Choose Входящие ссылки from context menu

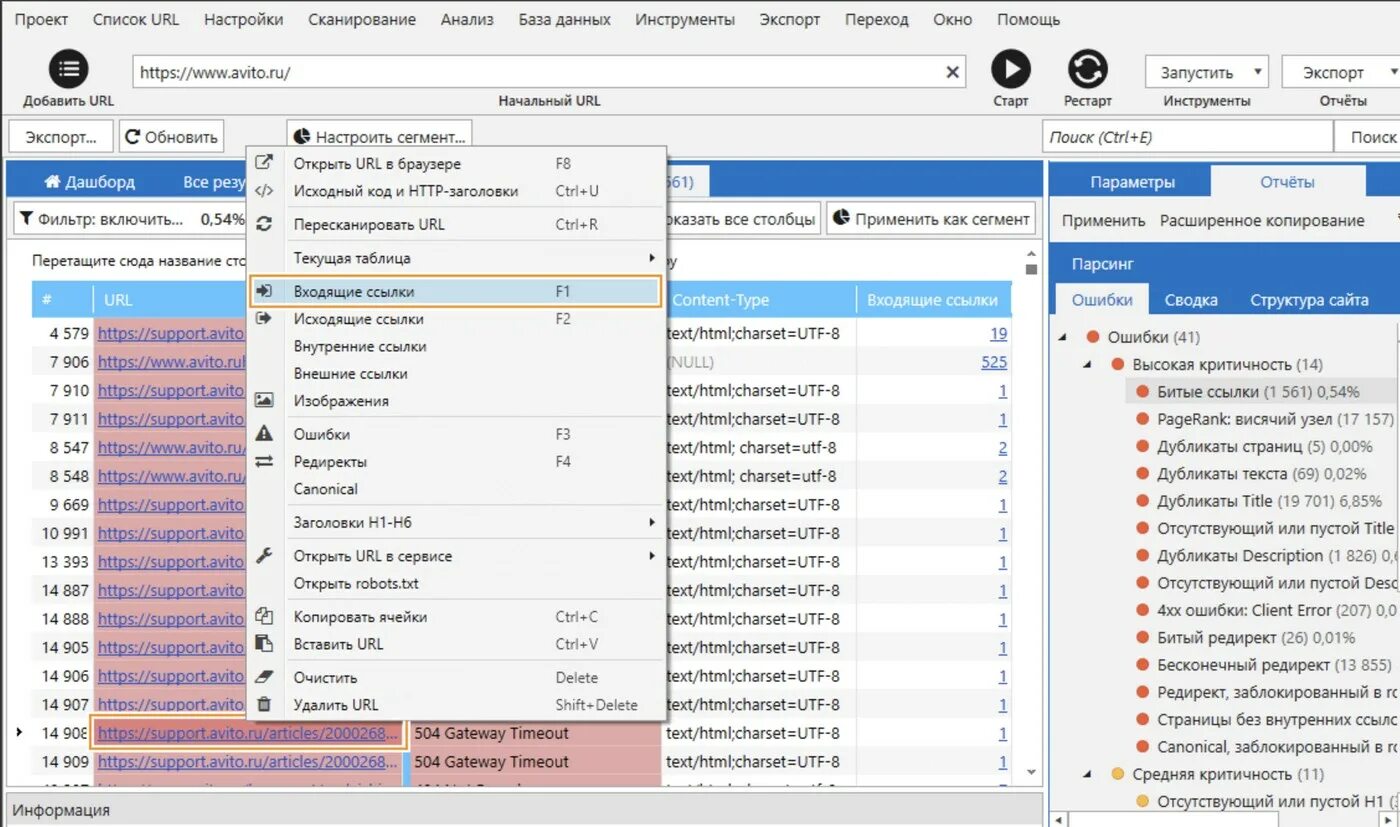(455, 291)
